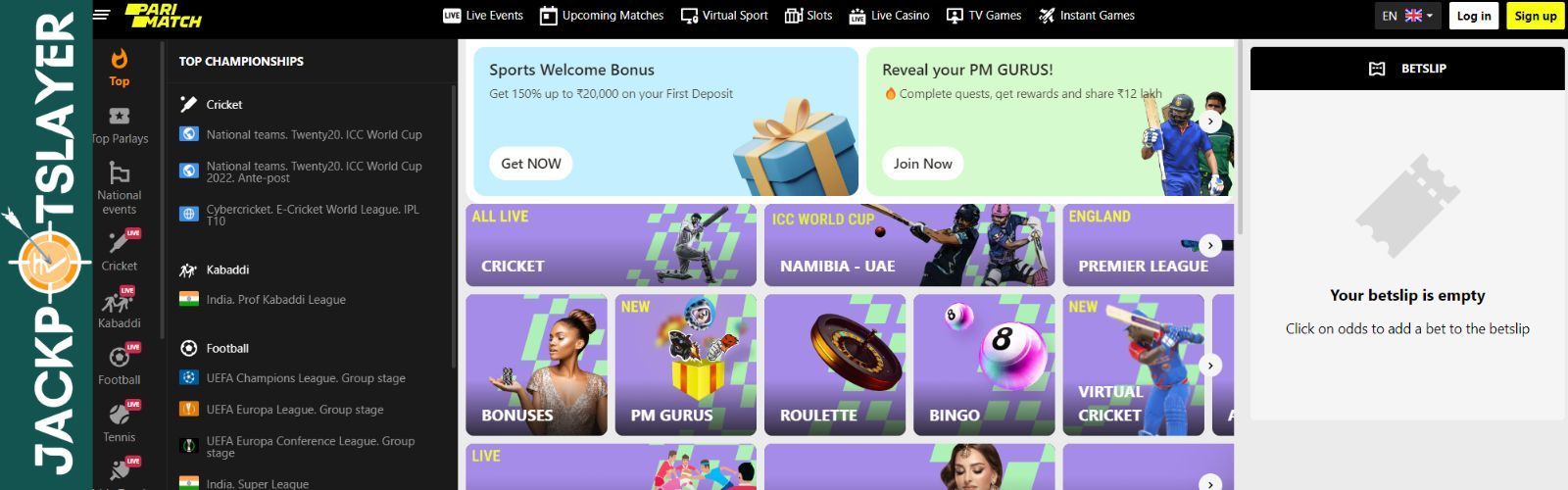Reveal more game tiles beside Virtual Cricket
1568x490 pixels.
[1210, 366]
